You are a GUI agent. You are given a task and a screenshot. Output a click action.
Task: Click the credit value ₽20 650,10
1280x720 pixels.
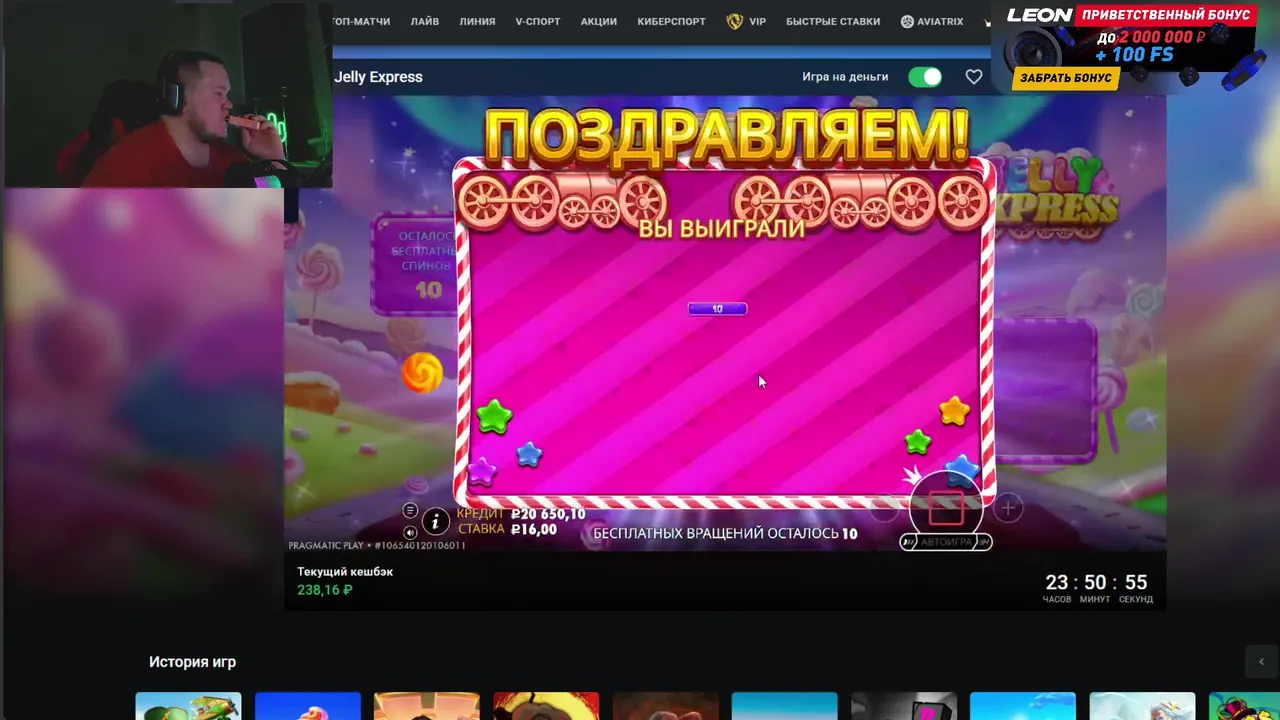tap(548, 514)
